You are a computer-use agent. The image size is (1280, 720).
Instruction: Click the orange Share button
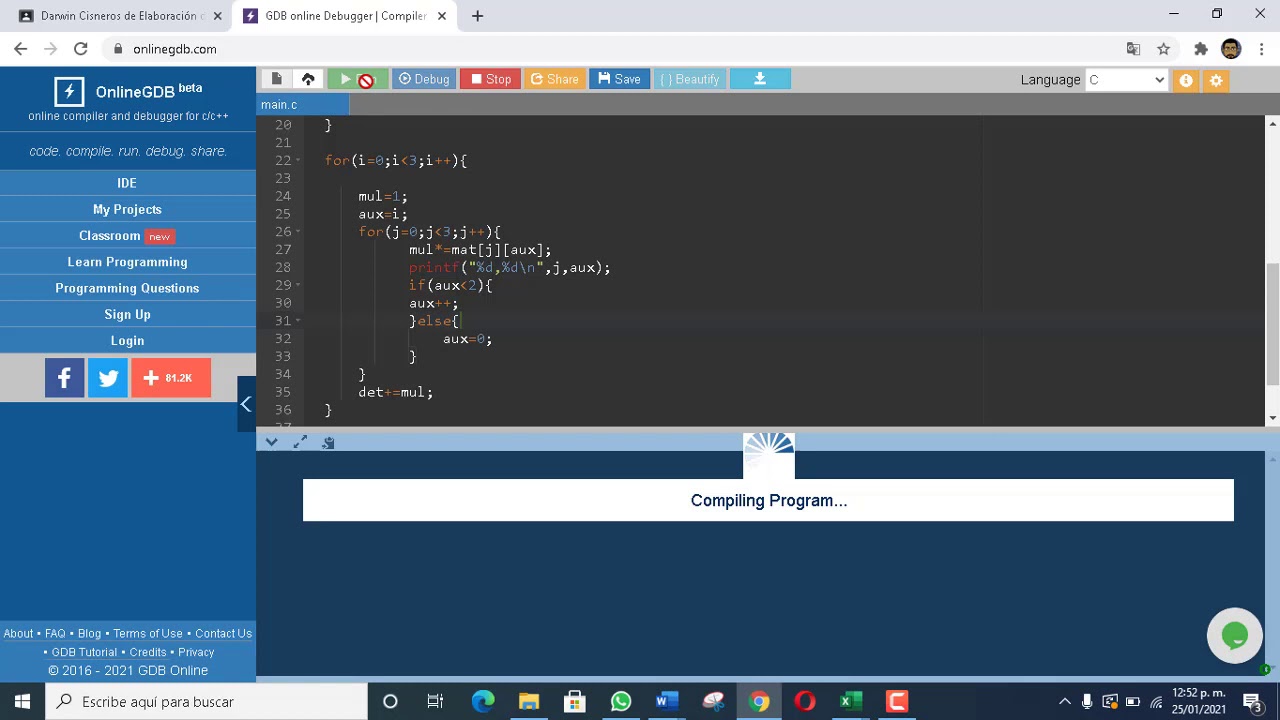point(554,79)
